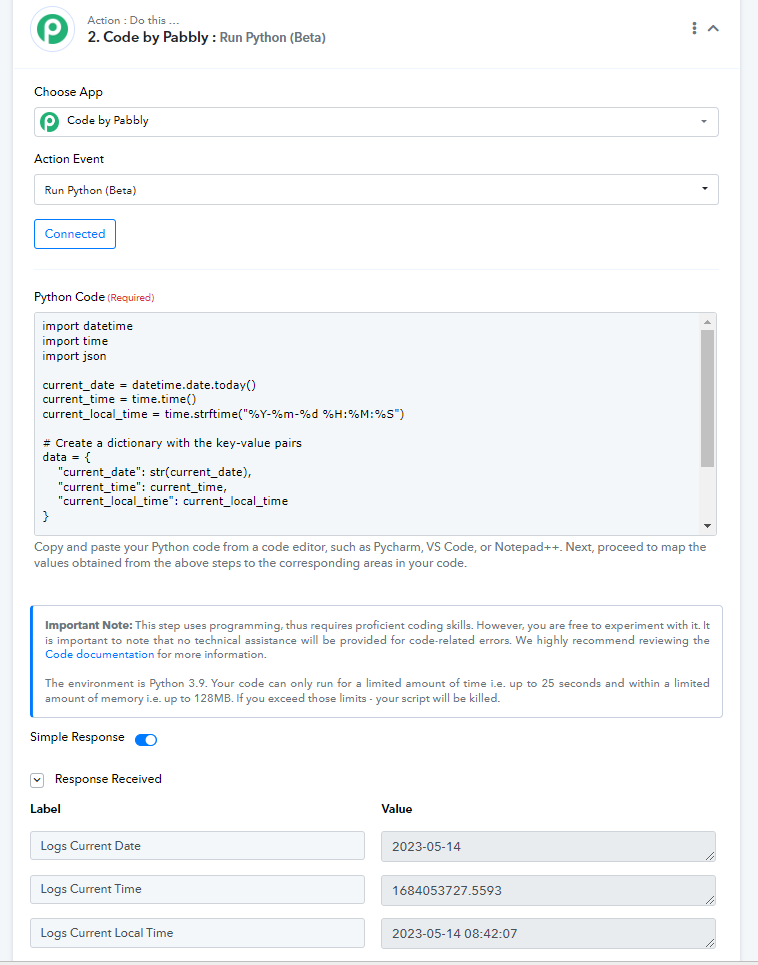
Task: Click the code editor scroll-down arrow
Action: tap(707, 526)
